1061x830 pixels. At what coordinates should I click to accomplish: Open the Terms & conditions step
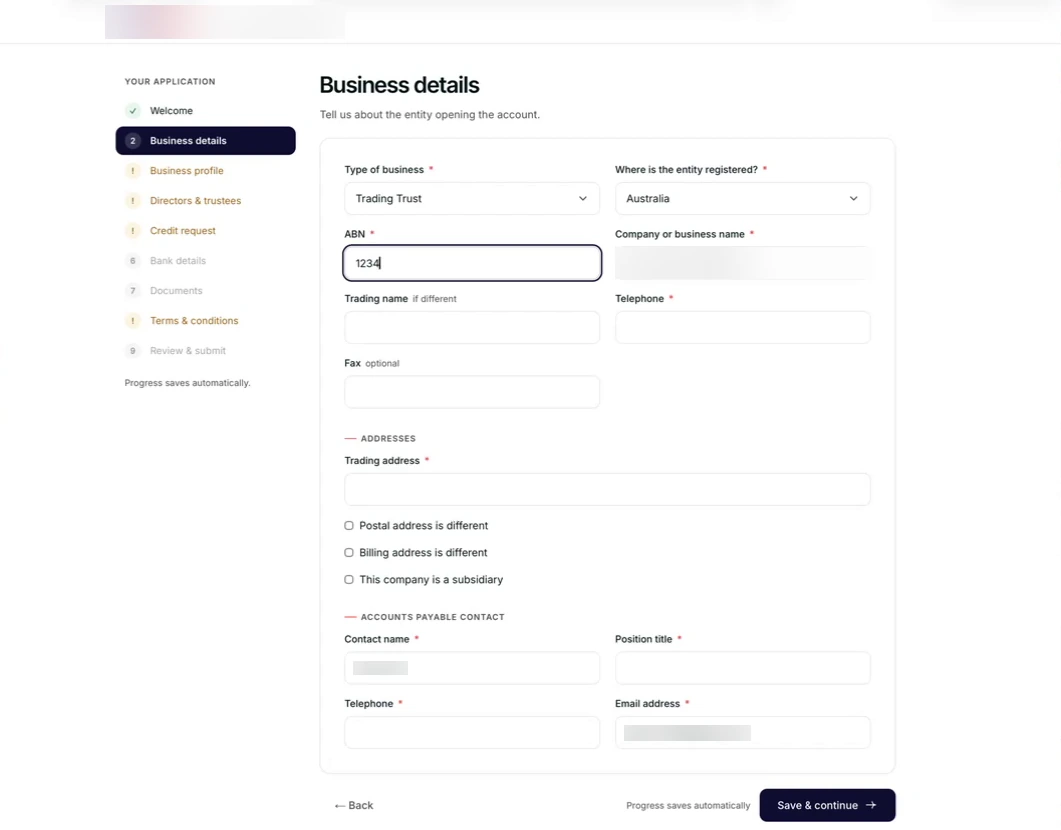205,321
